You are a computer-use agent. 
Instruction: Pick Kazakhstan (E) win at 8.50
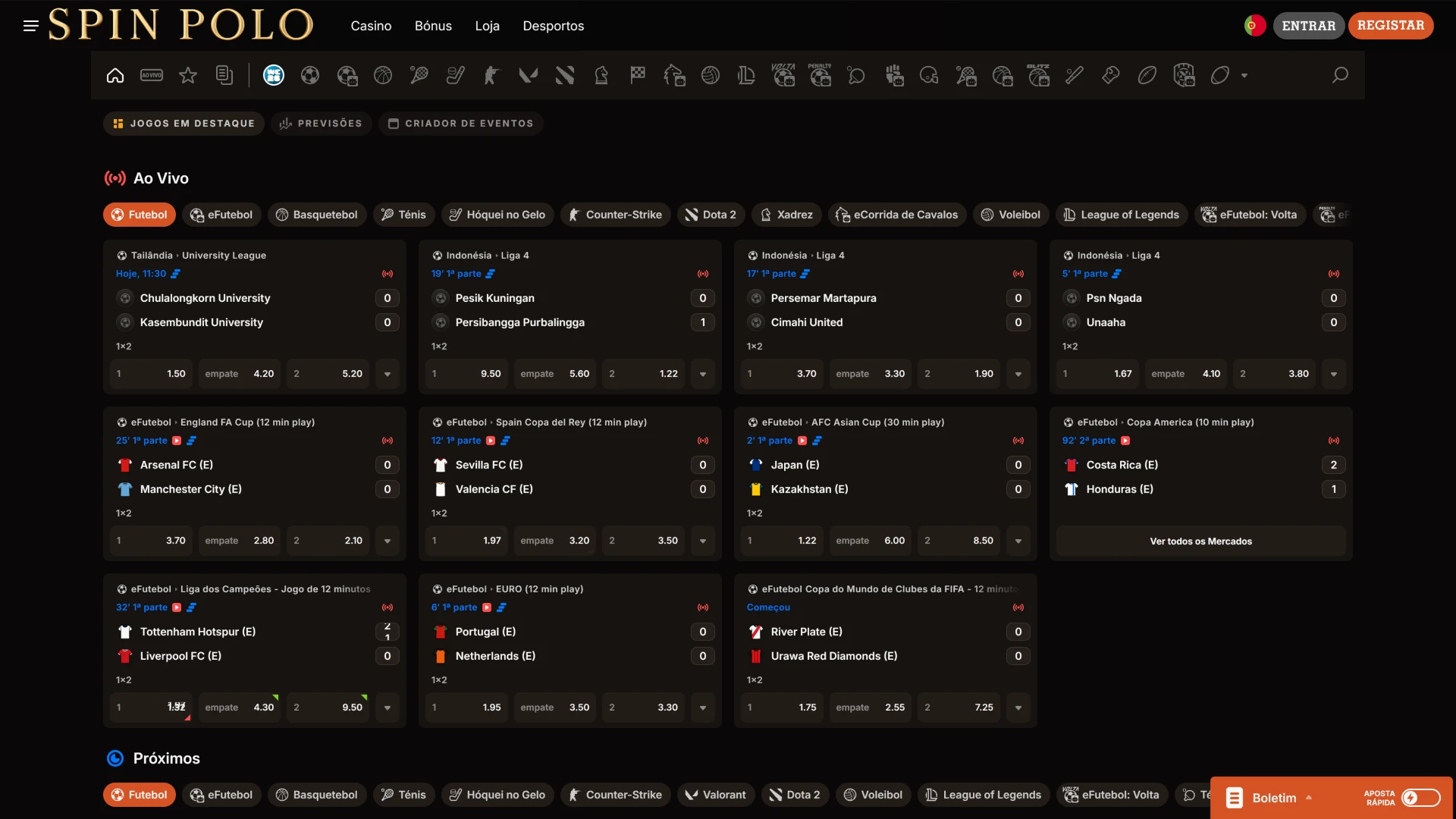tap(959, 541)
